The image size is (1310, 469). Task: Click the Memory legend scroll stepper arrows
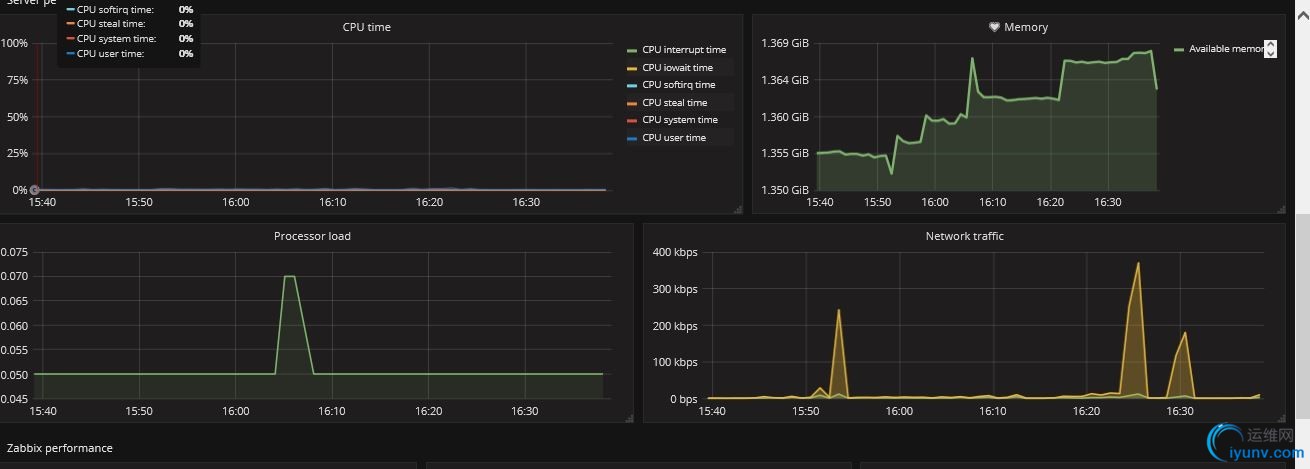[x=1271, y=49]
